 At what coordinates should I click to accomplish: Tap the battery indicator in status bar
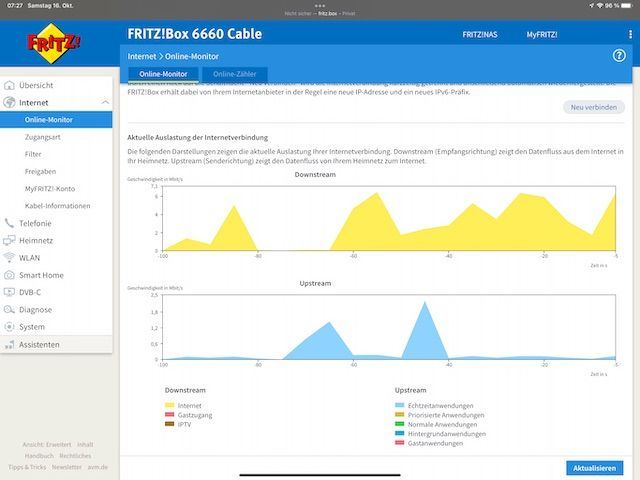[627, 5]
